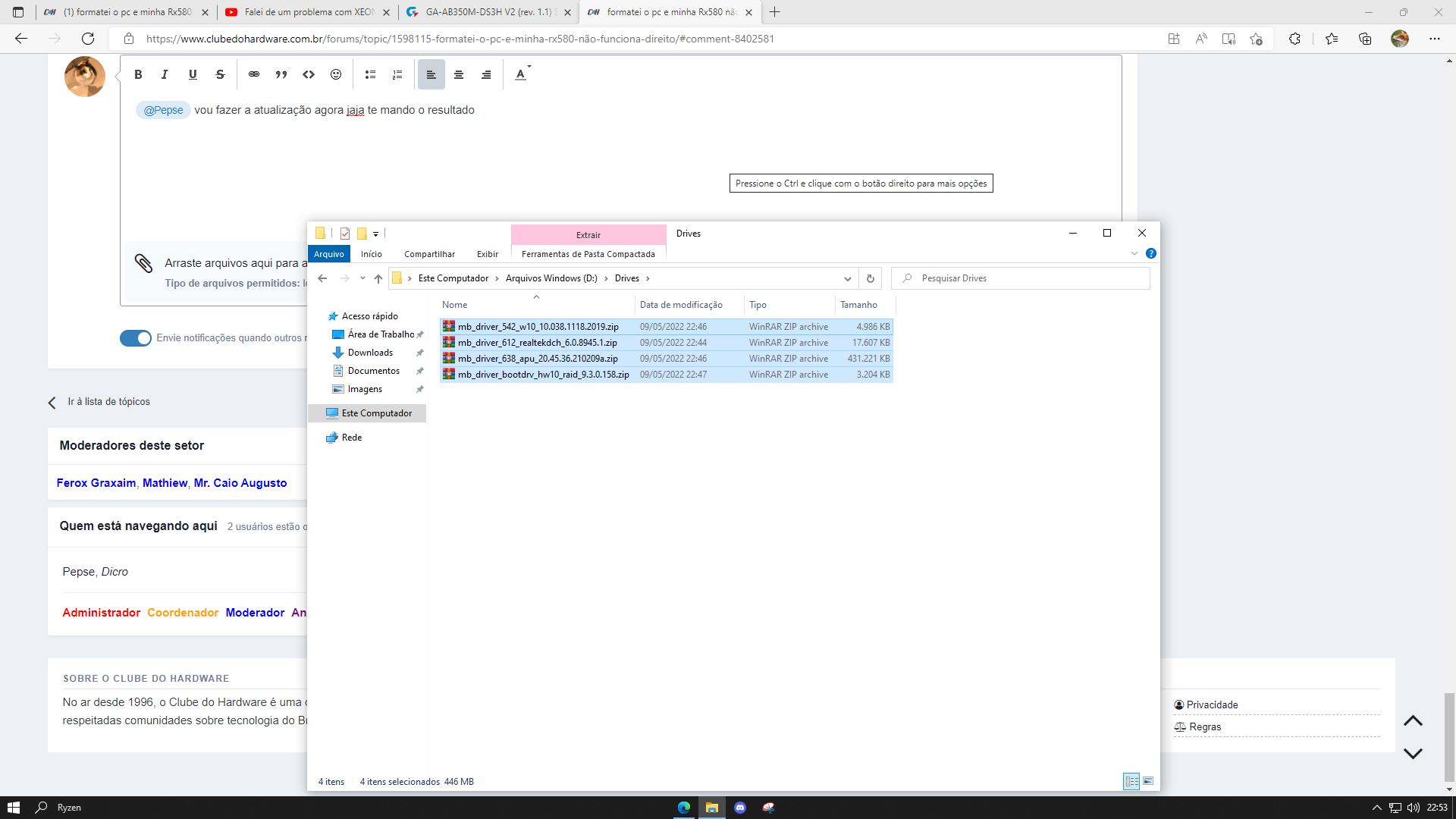
Task: Sort files by Data de modificação column
Action: (x=689, y=305)
